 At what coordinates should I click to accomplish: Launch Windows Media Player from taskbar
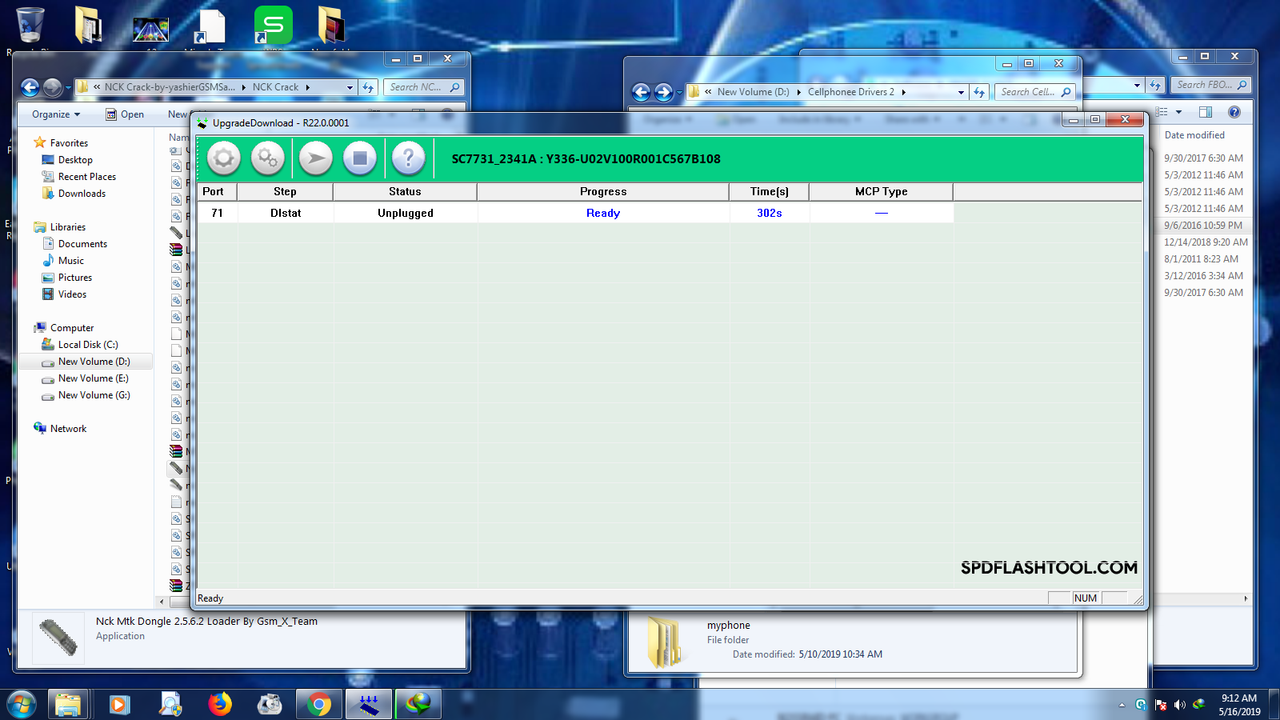pyautogui.click(x=119, y=704)
